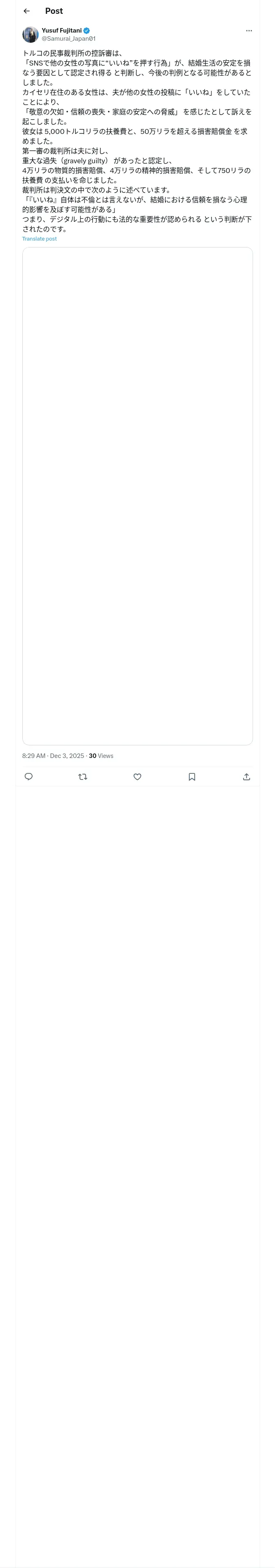Open the share post icon
The width and height of the screenshot is (275, 1568).
coord(246,777)
